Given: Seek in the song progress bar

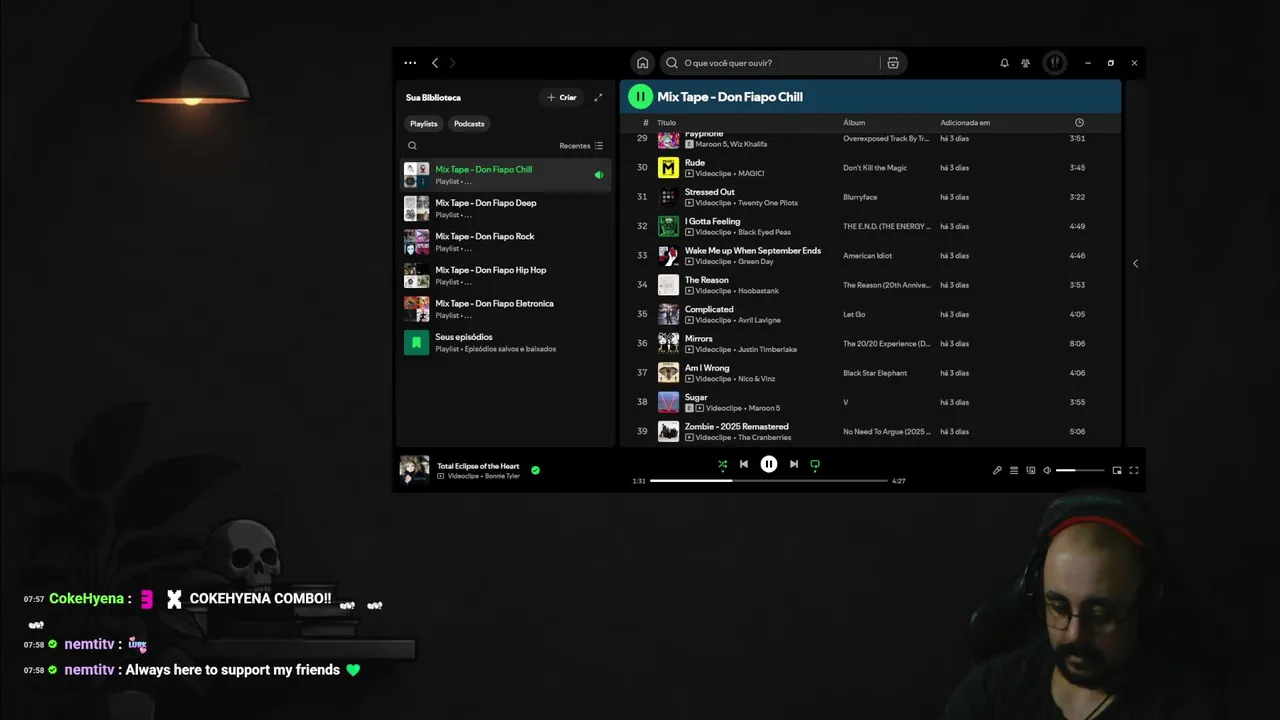Looking at the screenshot, I should tap(769, 481).
